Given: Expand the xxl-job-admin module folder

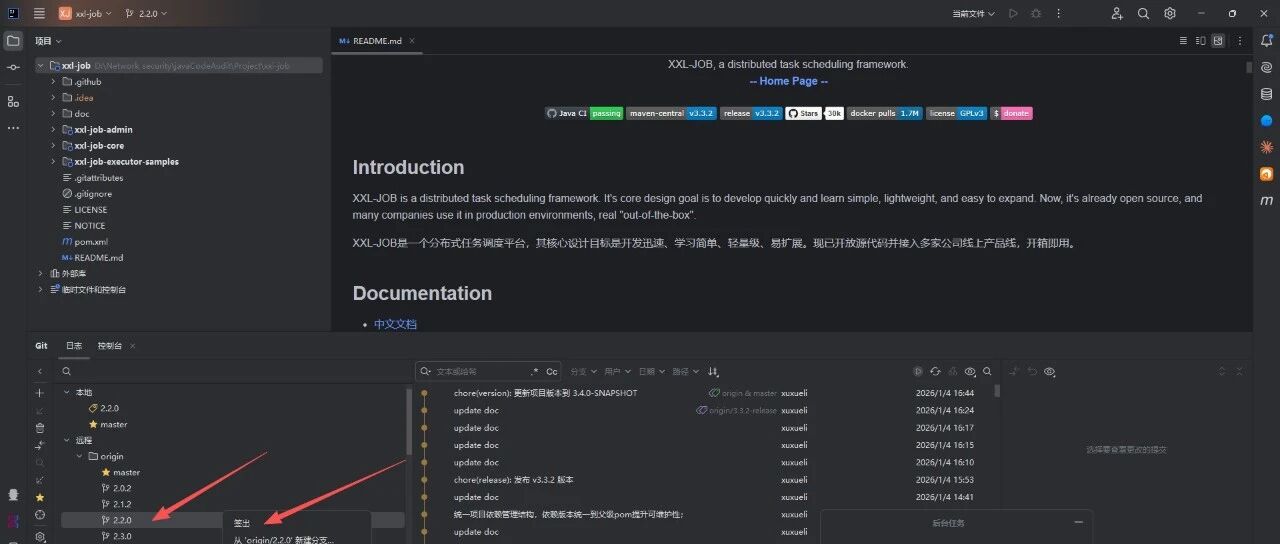Looking at the screenshot, I should coord(53,130).
